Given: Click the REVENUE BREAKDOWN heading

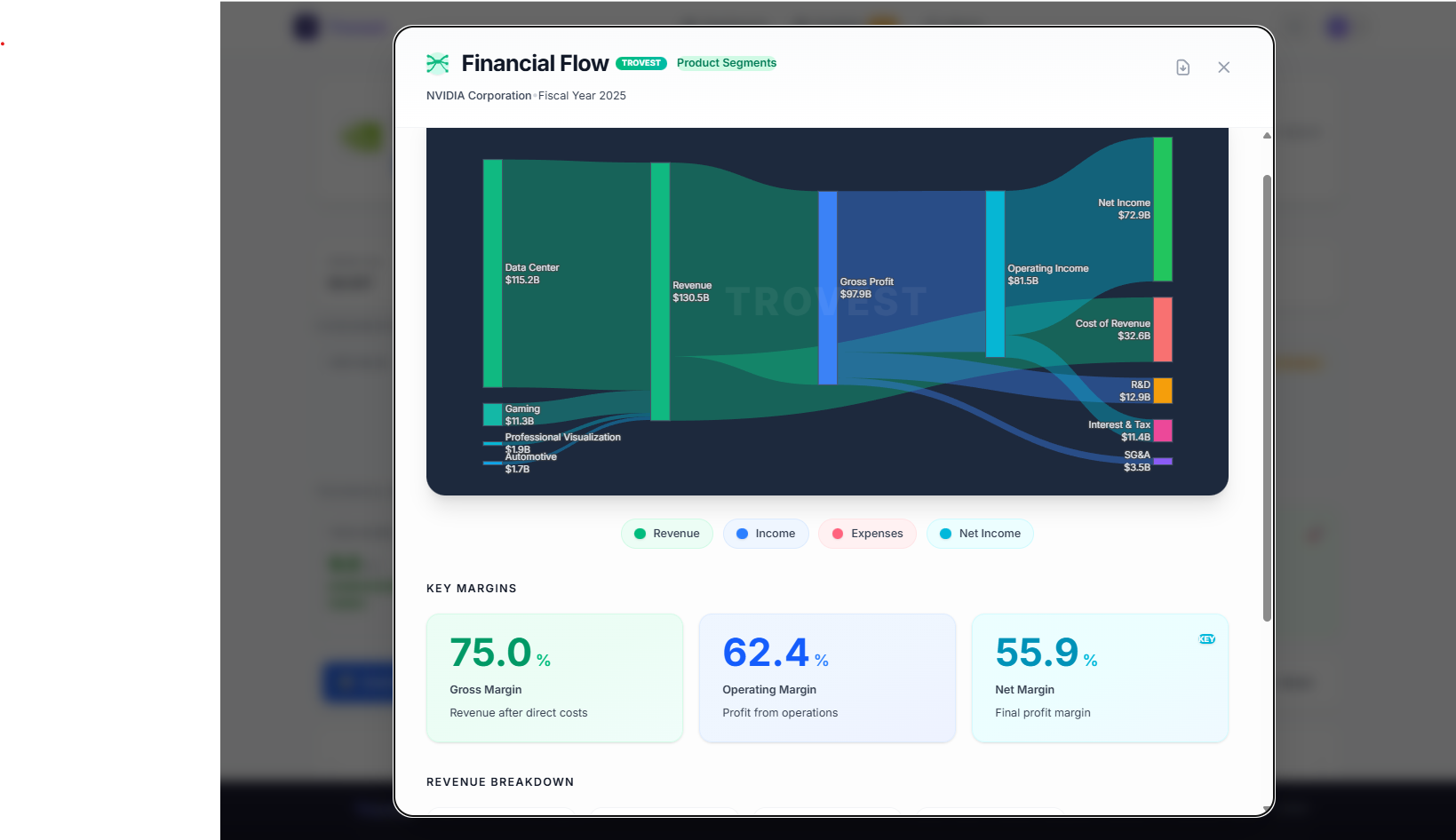Looking at the screenshot, I should click(500, 782).
